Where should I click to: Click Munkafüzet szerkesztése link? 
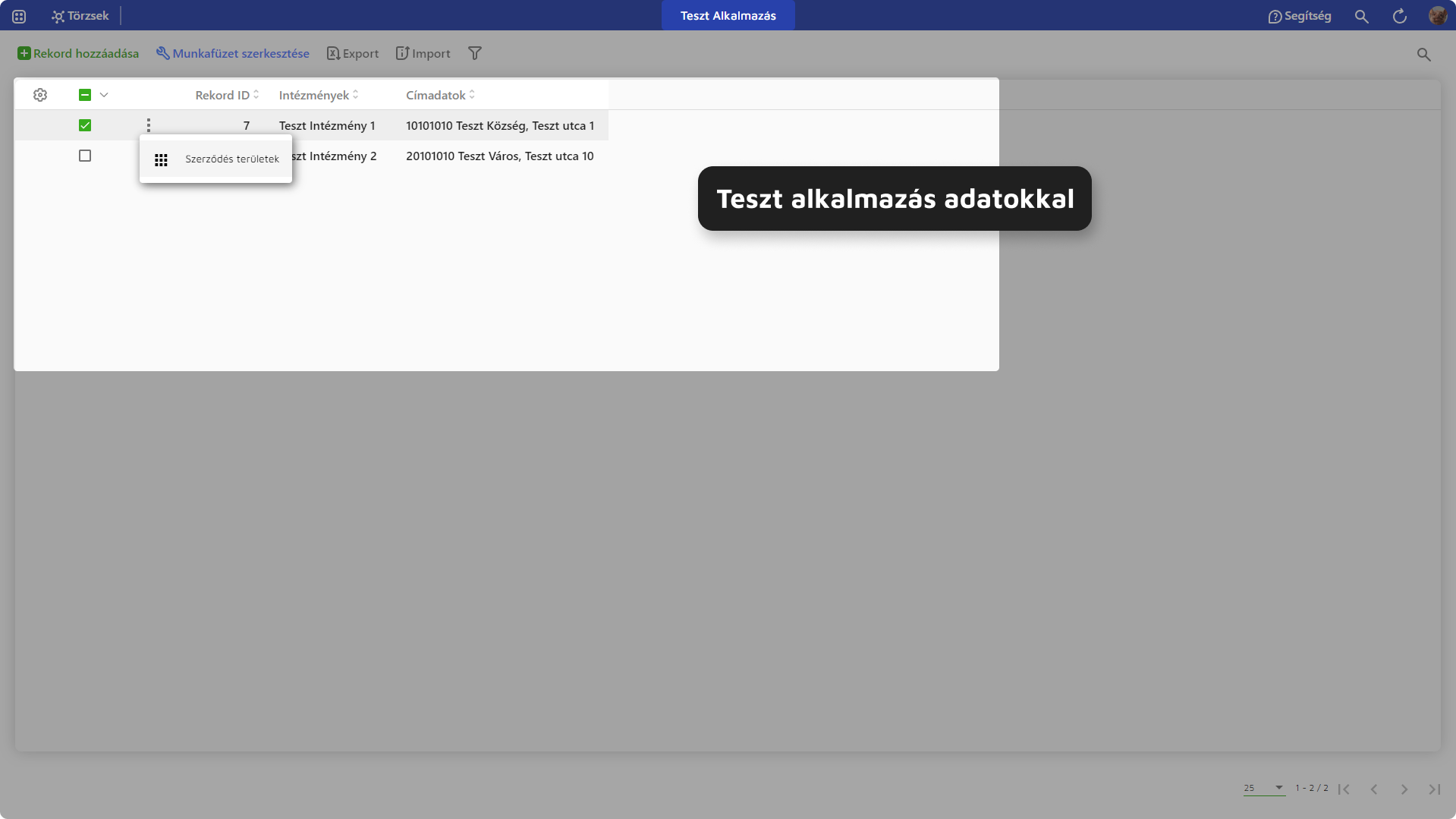tap(233, 53)
